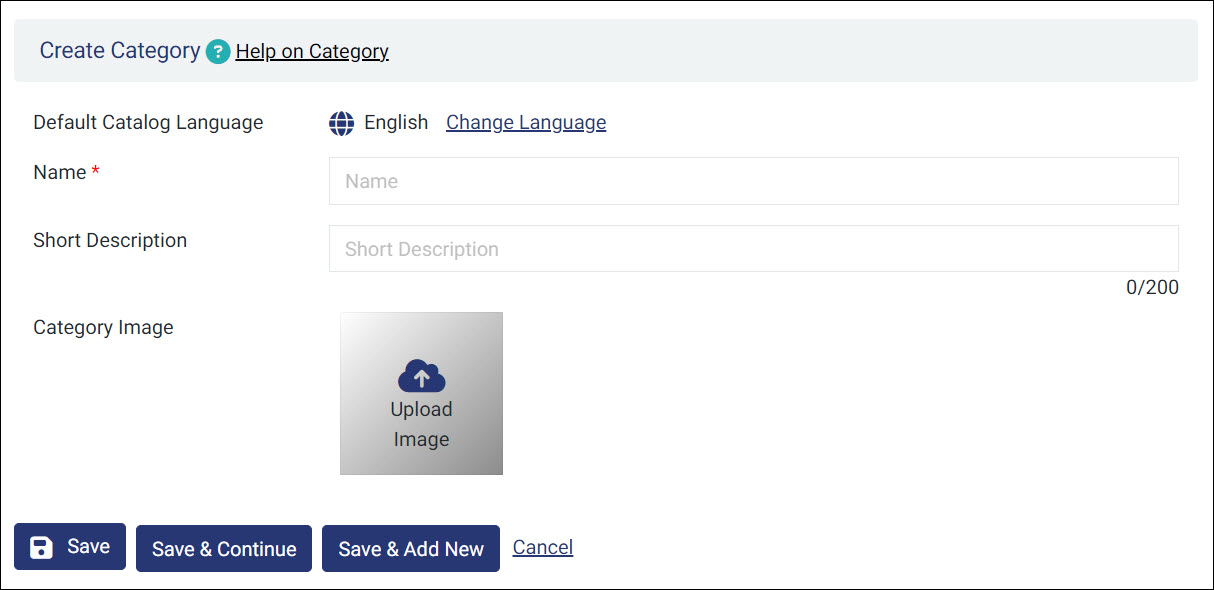This screenshot has height=590, width=1214.
Task: Click the Upload Image text in tile
Action: pyautogui.click(x=421, y=424)
